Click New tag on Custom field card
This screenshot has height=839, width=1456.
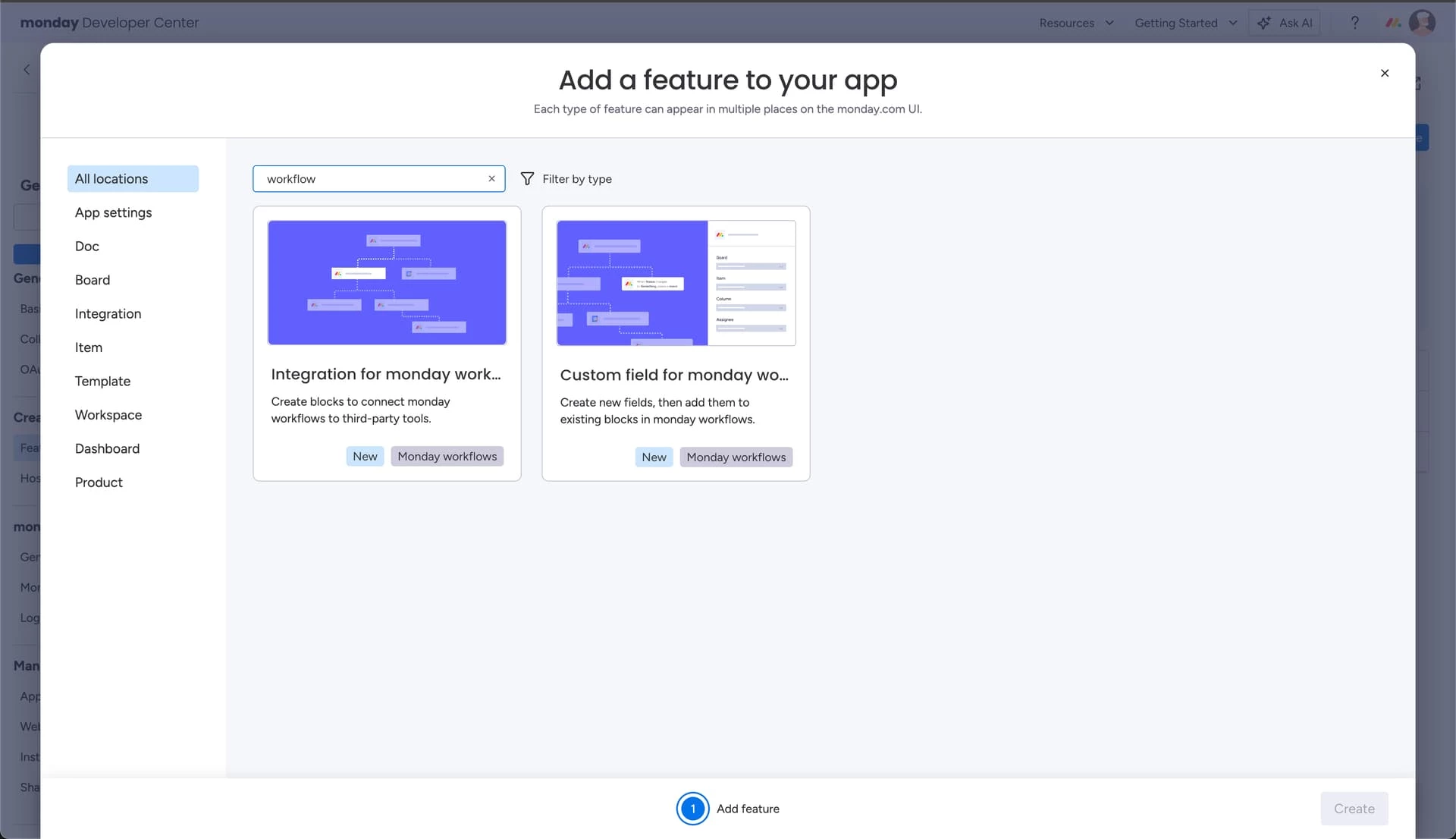[654, 457]
